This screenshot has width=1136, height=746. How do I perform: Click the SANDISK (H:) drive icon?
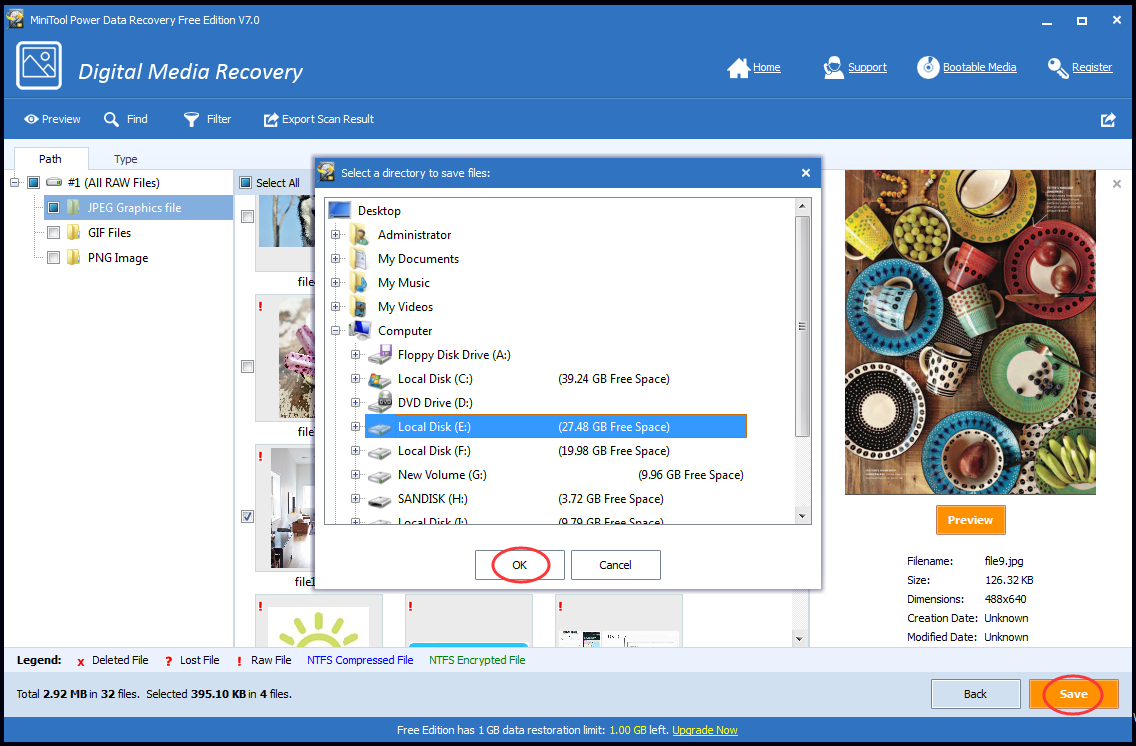click(x=380, y=499)
